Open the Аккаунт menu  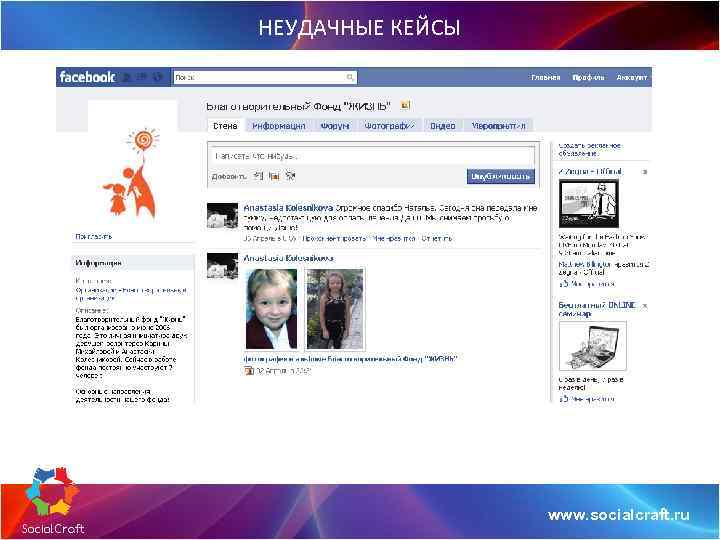pos(631,78)
